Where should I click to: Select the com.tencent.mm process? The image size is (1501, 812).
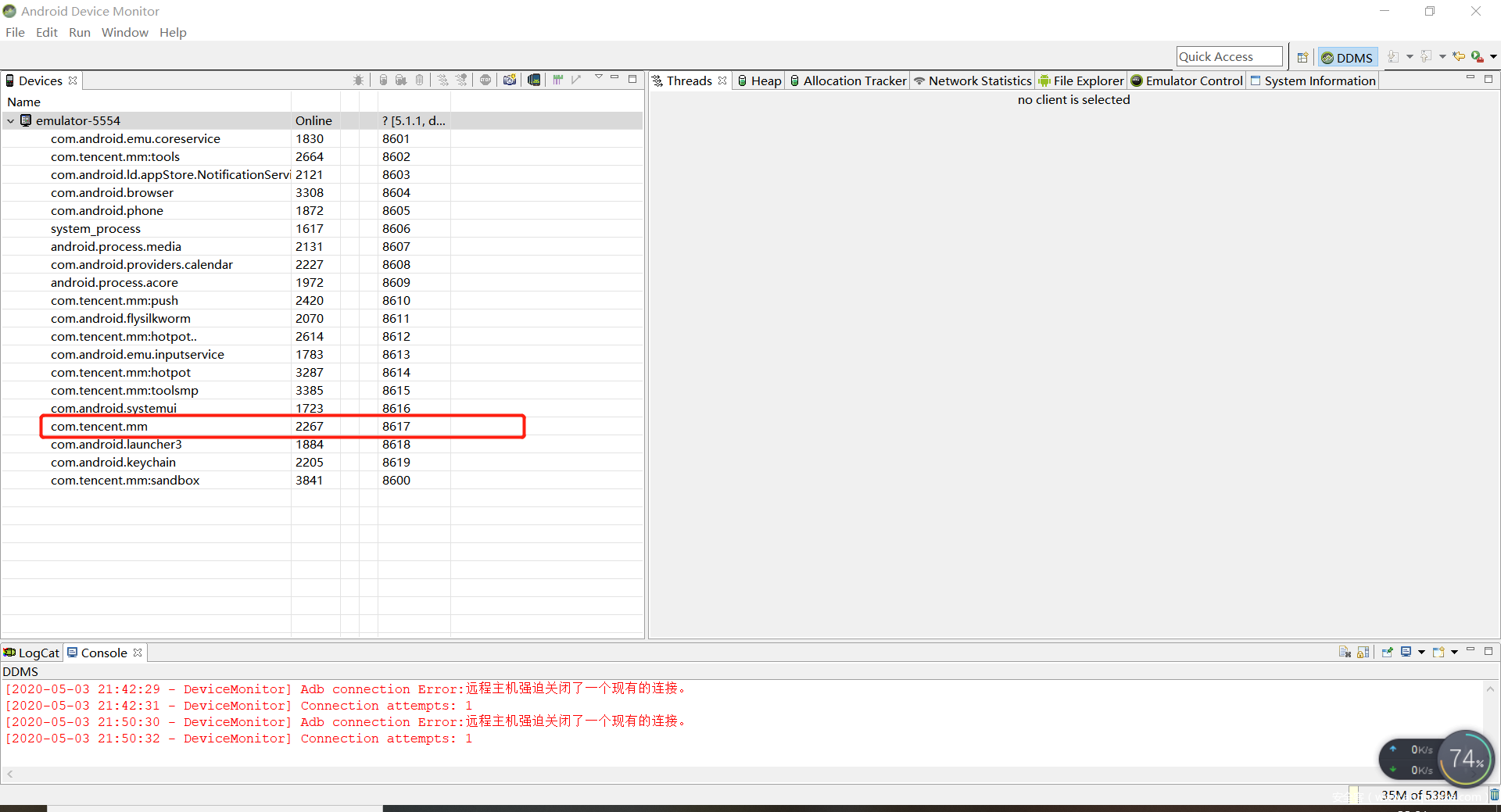[99, 426]
